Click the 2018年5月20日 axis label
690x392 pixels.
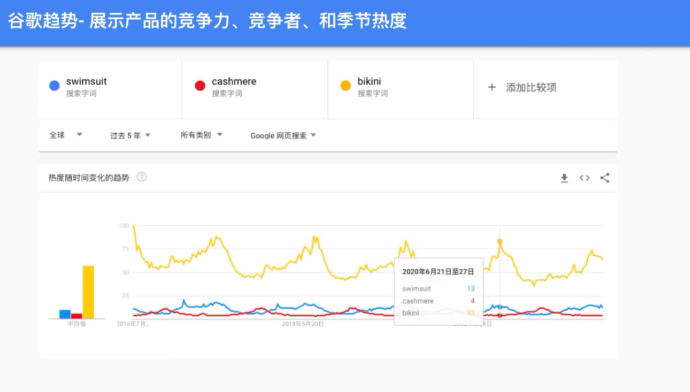(x=303, y=324)
